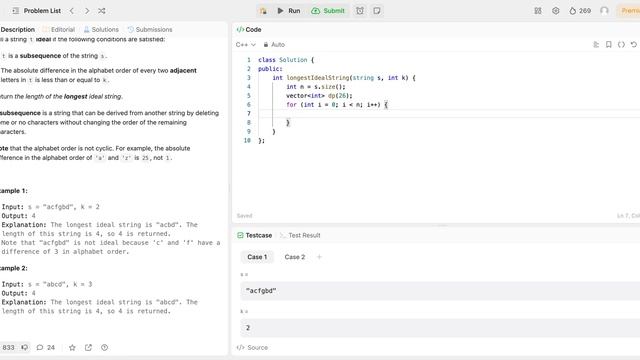The width and height of the screenshot is (640, 360).
Task: Click Example 2 Input s = "abcd" line
Action: coord(47,284)
